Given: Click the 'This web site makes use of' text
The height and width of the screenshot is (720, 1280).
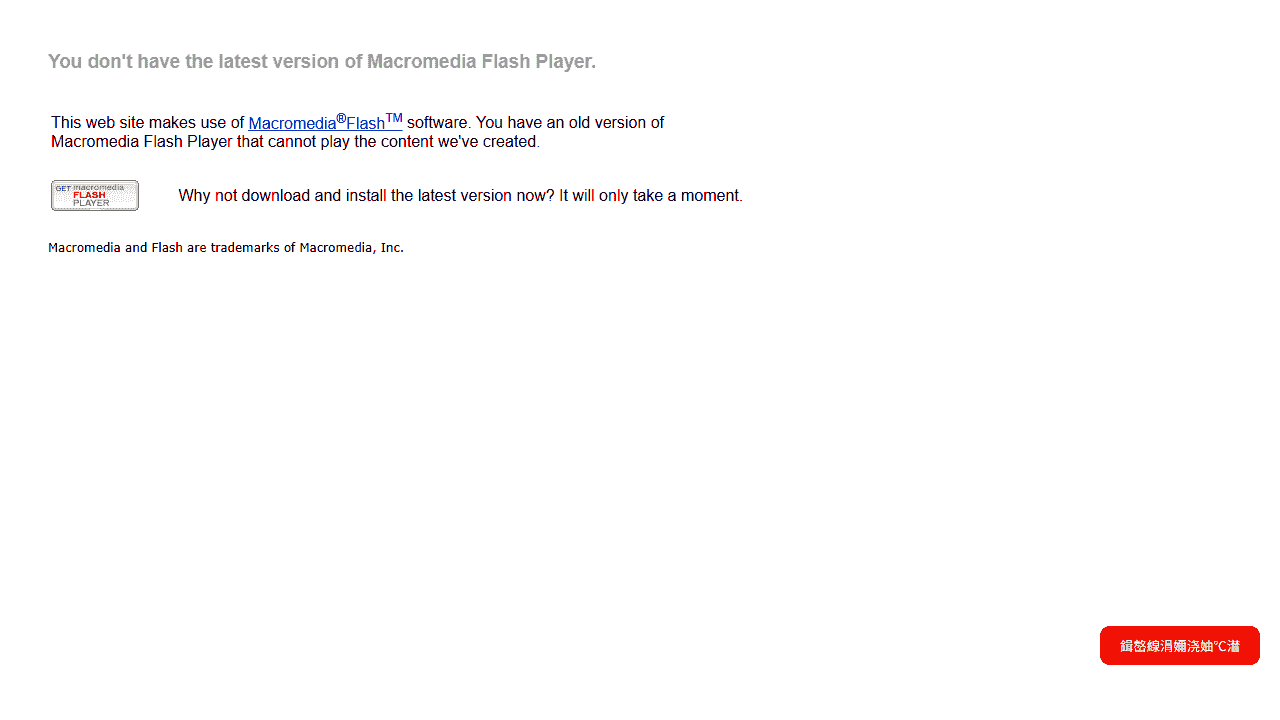Looking at the screenshot, I should click(x=148, y=123).
